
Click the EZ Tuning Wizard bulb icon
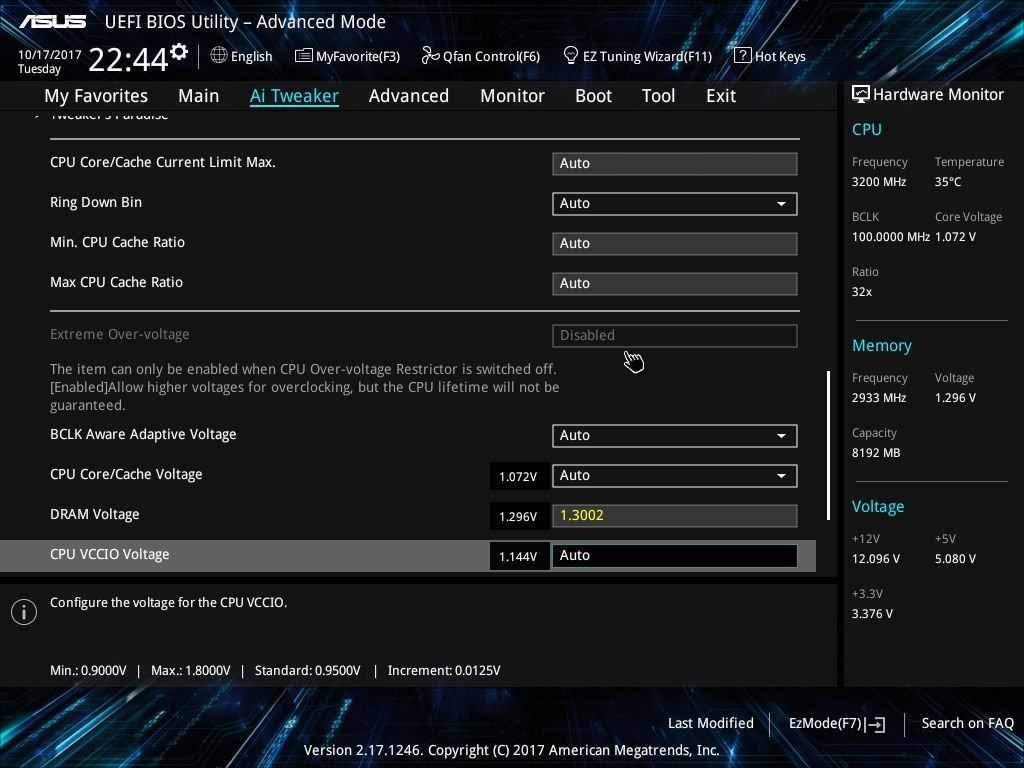coord(571,56)
